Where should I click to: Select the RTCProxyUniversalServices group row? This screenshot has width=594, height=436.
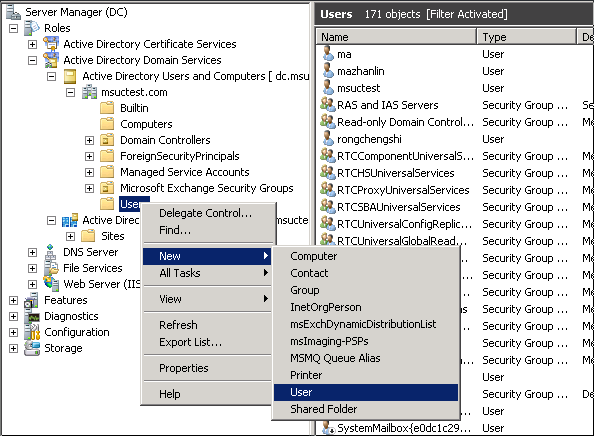(455, 190)
